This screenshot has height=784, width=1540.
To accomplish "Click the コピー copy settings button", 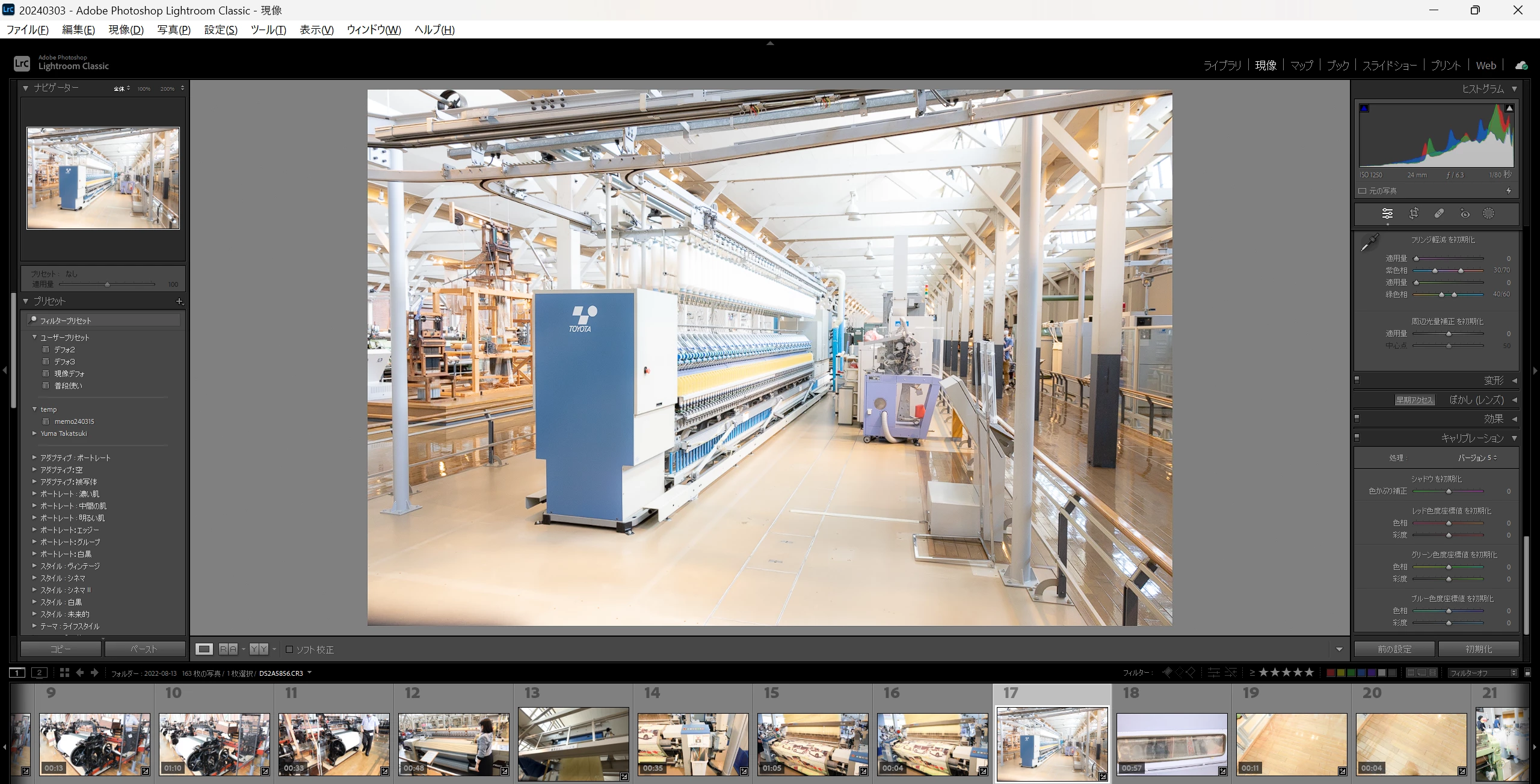I will point(61,649).
